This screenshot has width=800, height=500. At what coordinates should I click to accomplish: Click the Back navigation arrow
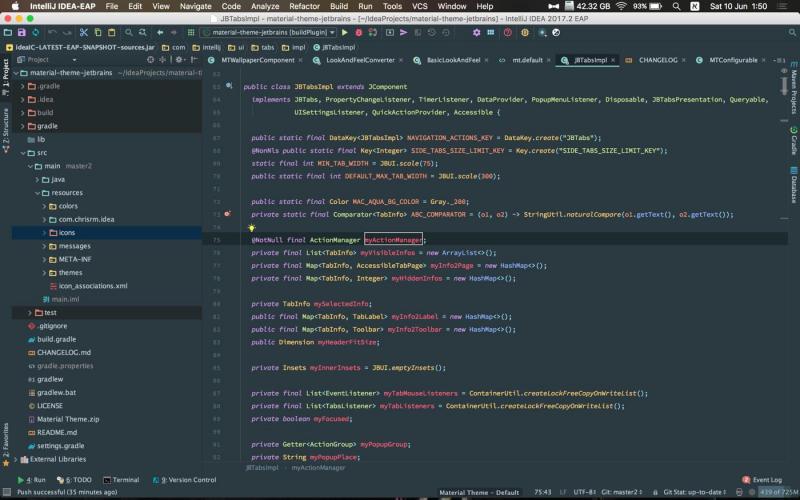[160, 32]
